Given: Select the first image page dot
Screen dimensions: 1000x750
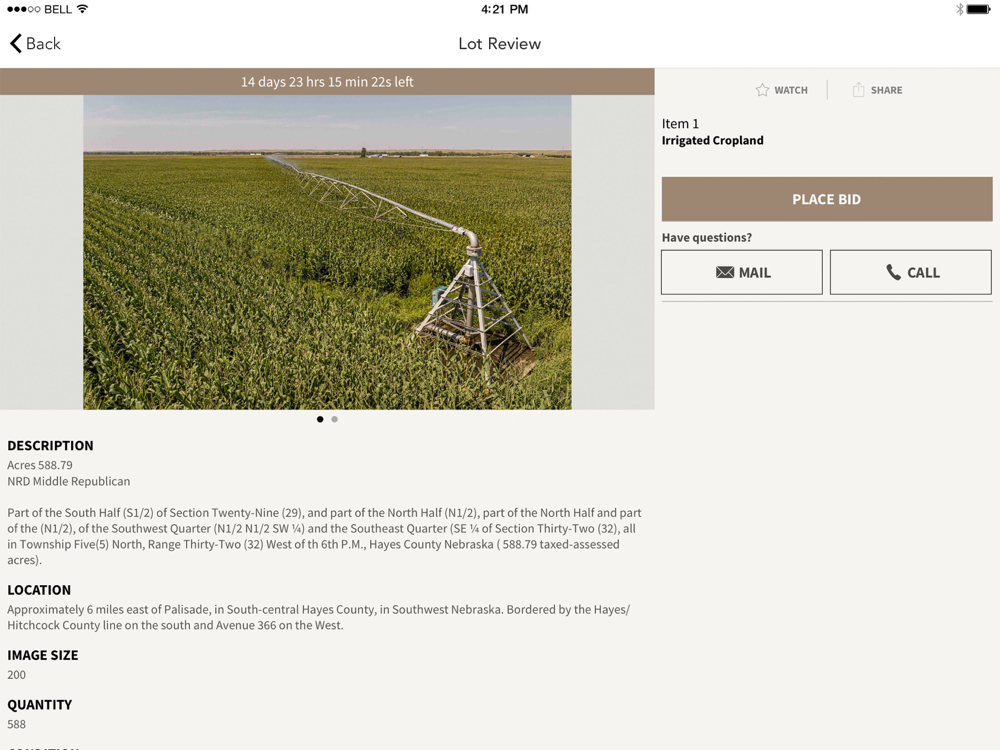Looking at the screenshot, I should click(320, 419).
